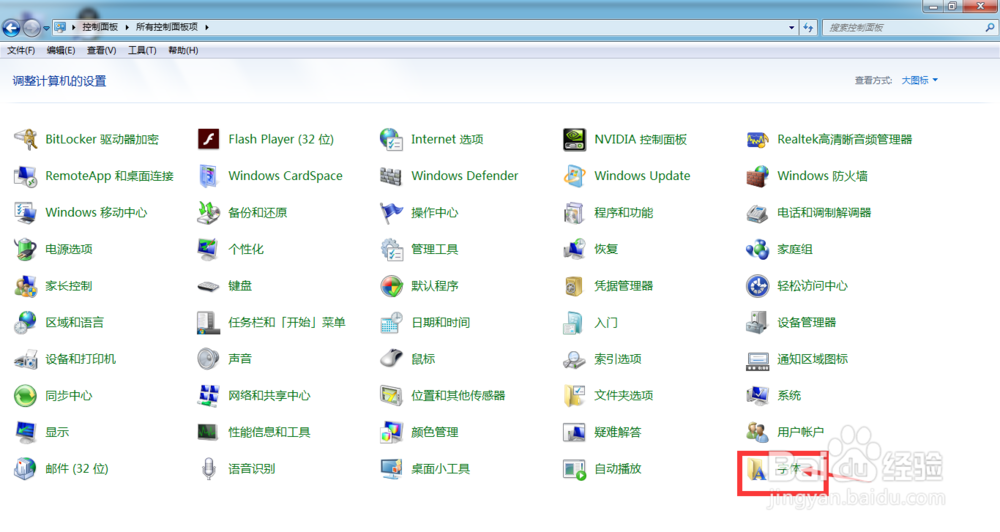Click the 索引选项 link
The height and width of the screenshot is (532, 1000).
[x=618, y=359]
